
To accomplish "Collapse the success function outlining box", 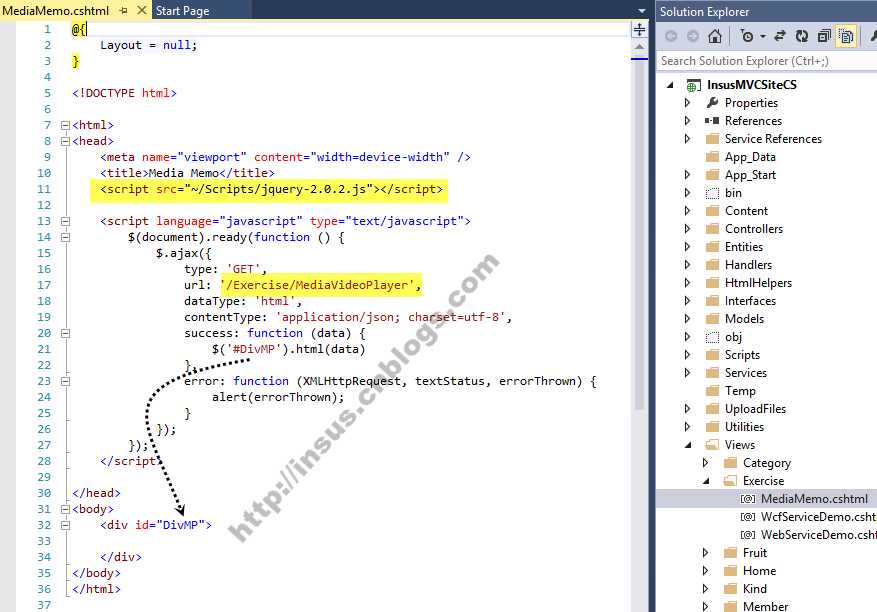I will click(x=65, y=333).
